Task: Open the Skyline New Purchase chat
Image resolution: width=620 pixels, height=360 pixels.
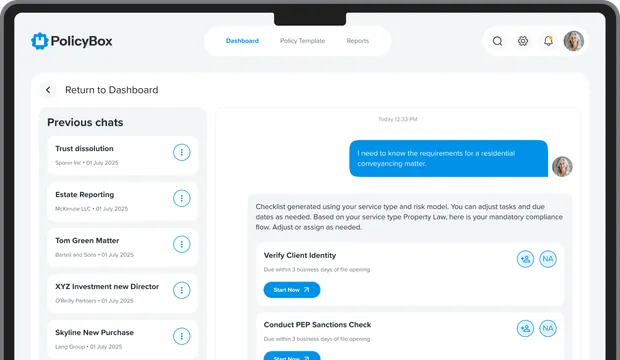Action: (x=123, y=339)
